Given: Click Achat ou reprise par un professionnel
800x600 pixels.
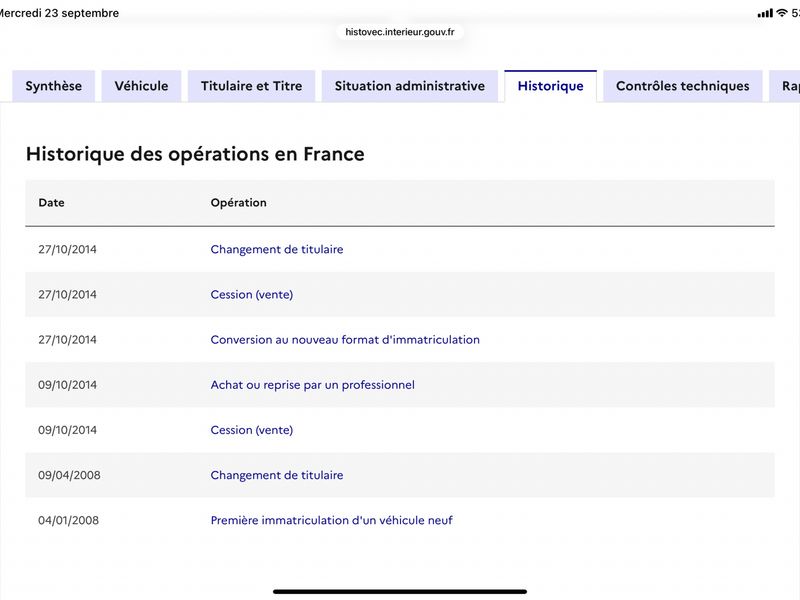Looking at the screenshot, I should tap(312, 385).
